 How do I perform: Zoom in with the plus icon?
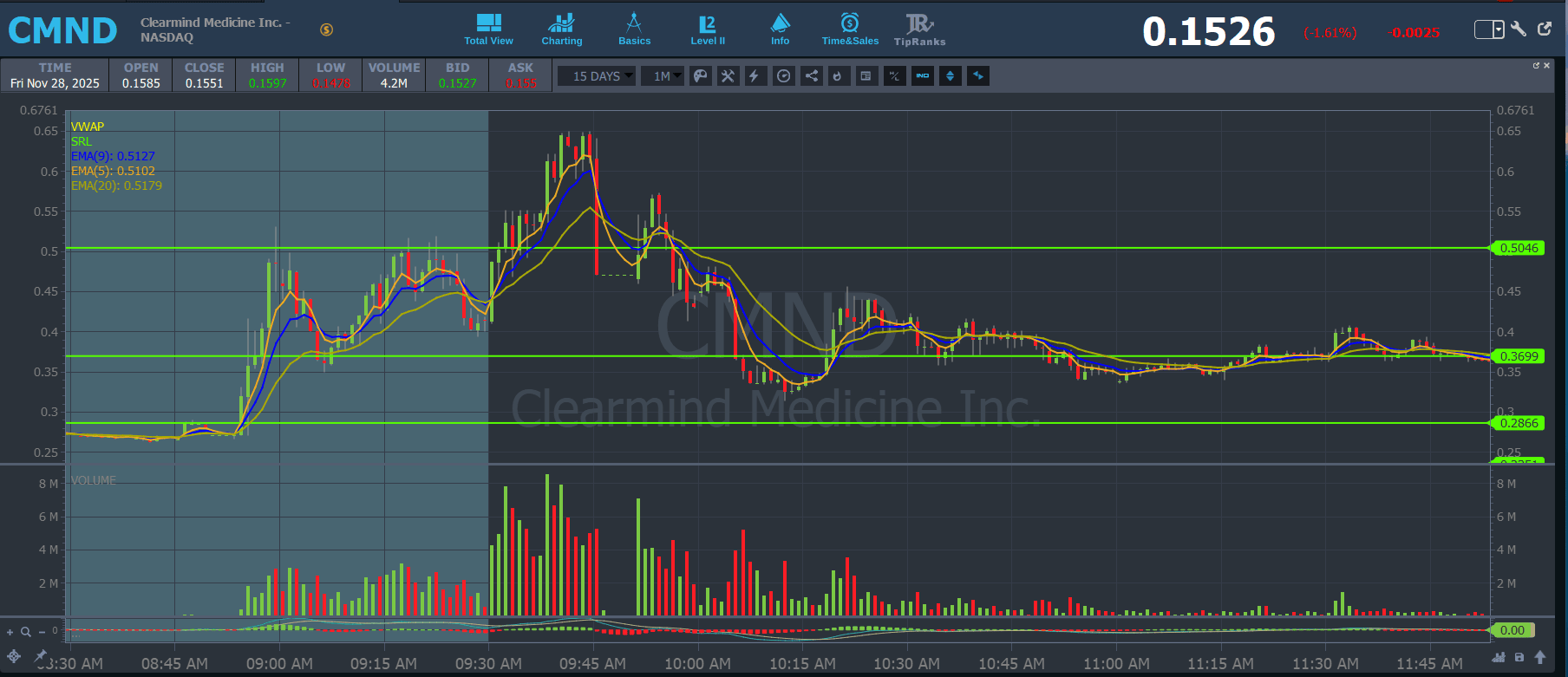click(10, 632)
